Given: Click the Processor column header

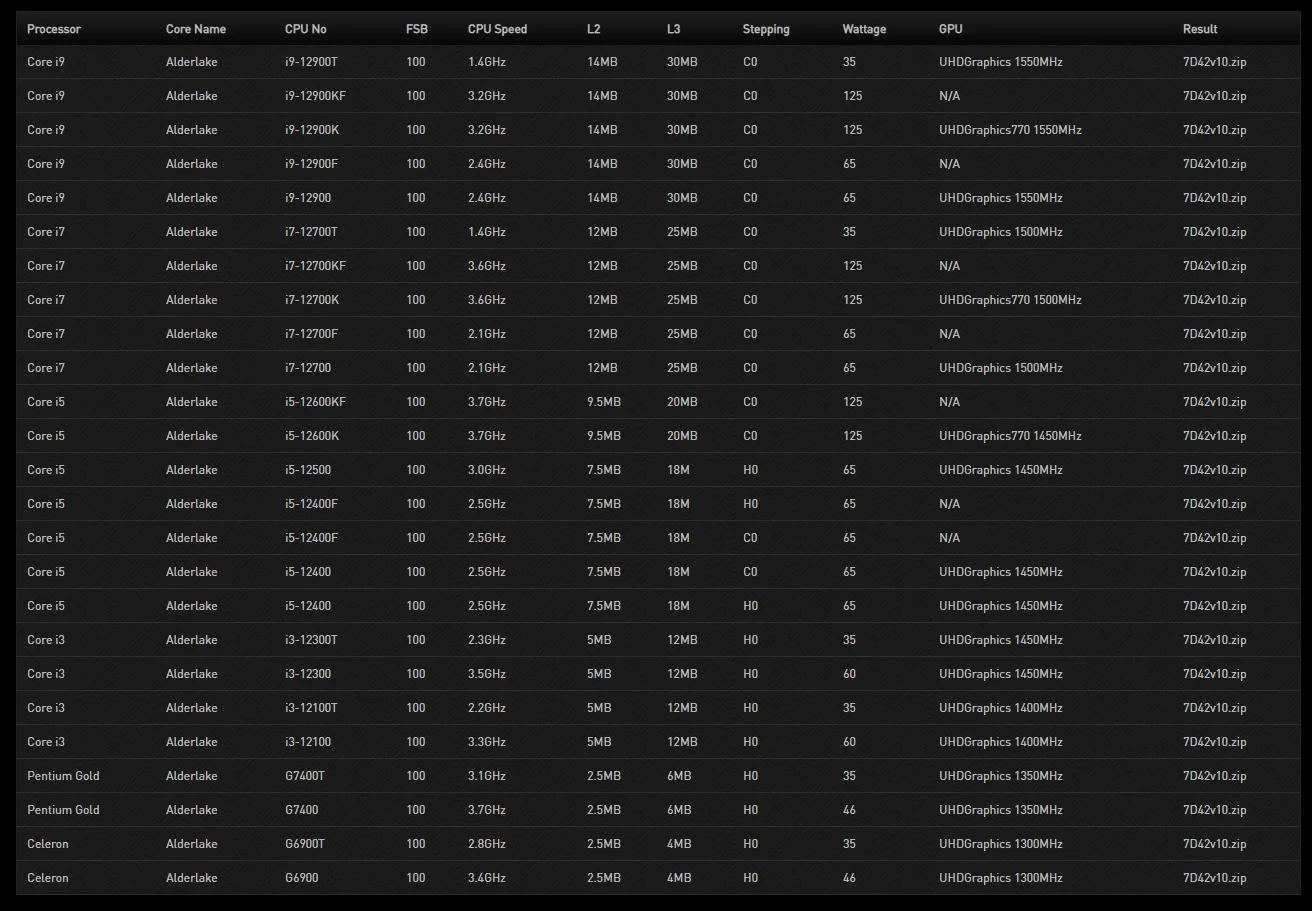Looking at the screenshot, I should (x=54, y=29).
